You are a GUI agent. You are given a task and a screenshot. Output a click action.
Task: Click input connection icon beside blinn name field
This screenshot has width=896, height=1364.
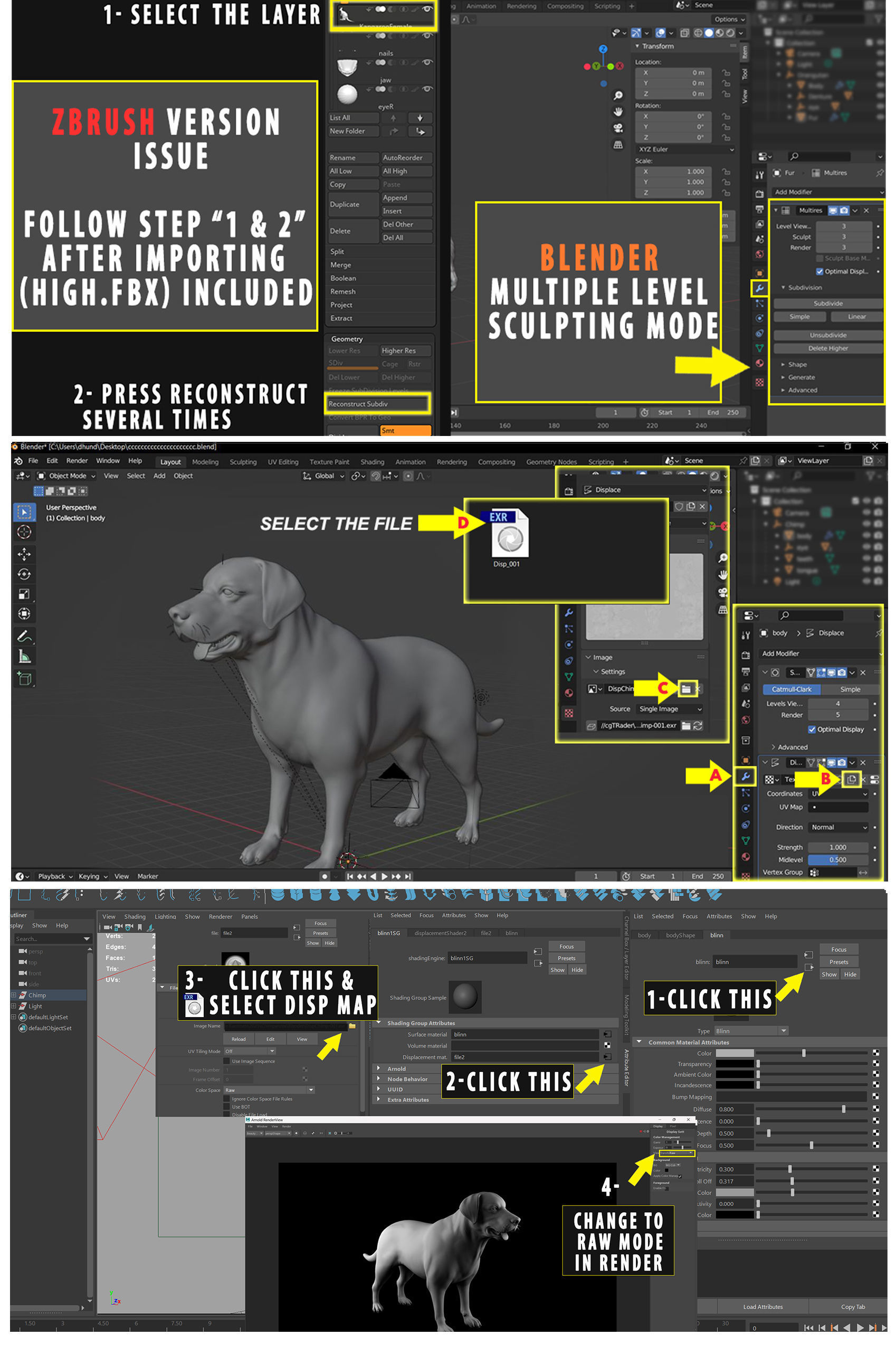click(807, 954)
